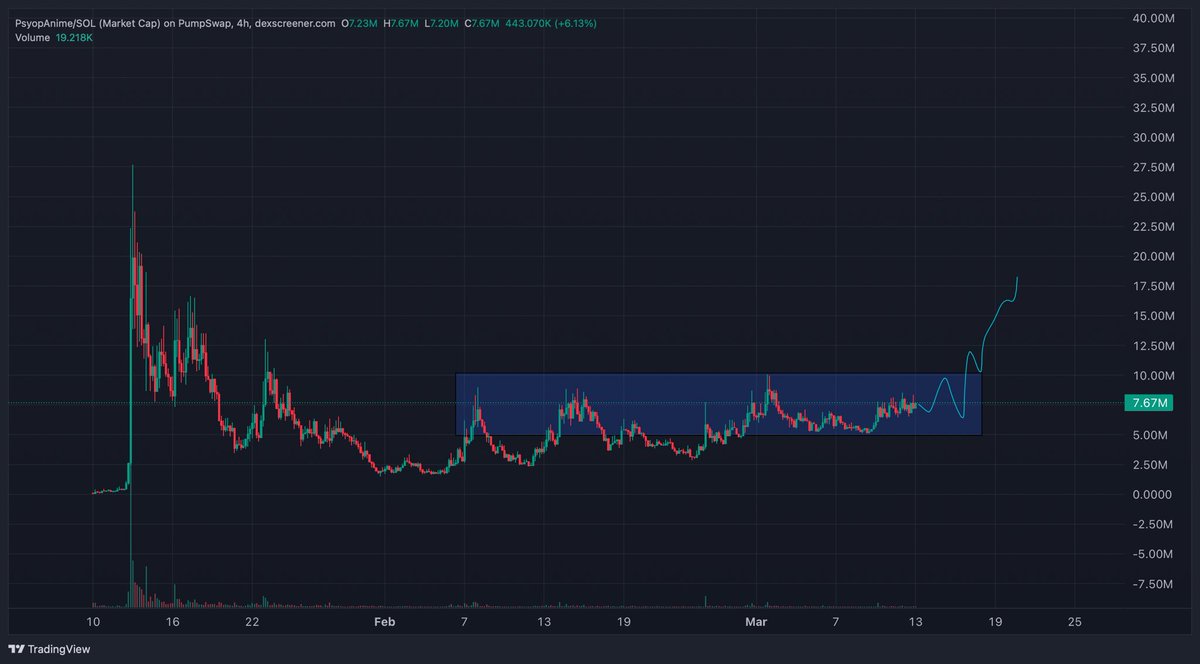The image size is (1200, 664).
Task: Click the 17.50M price axis label
Action: [1153, 286]
